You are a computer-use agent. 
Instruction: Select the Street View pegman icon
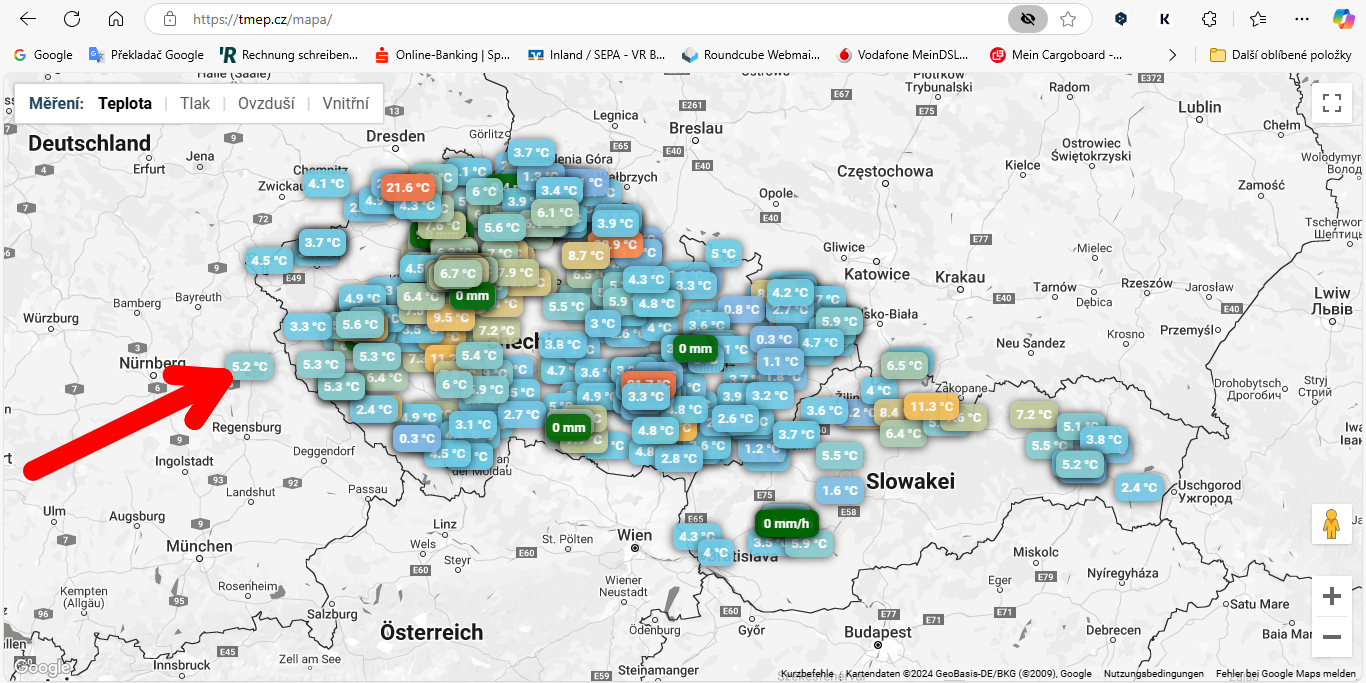click(1331, 523)
